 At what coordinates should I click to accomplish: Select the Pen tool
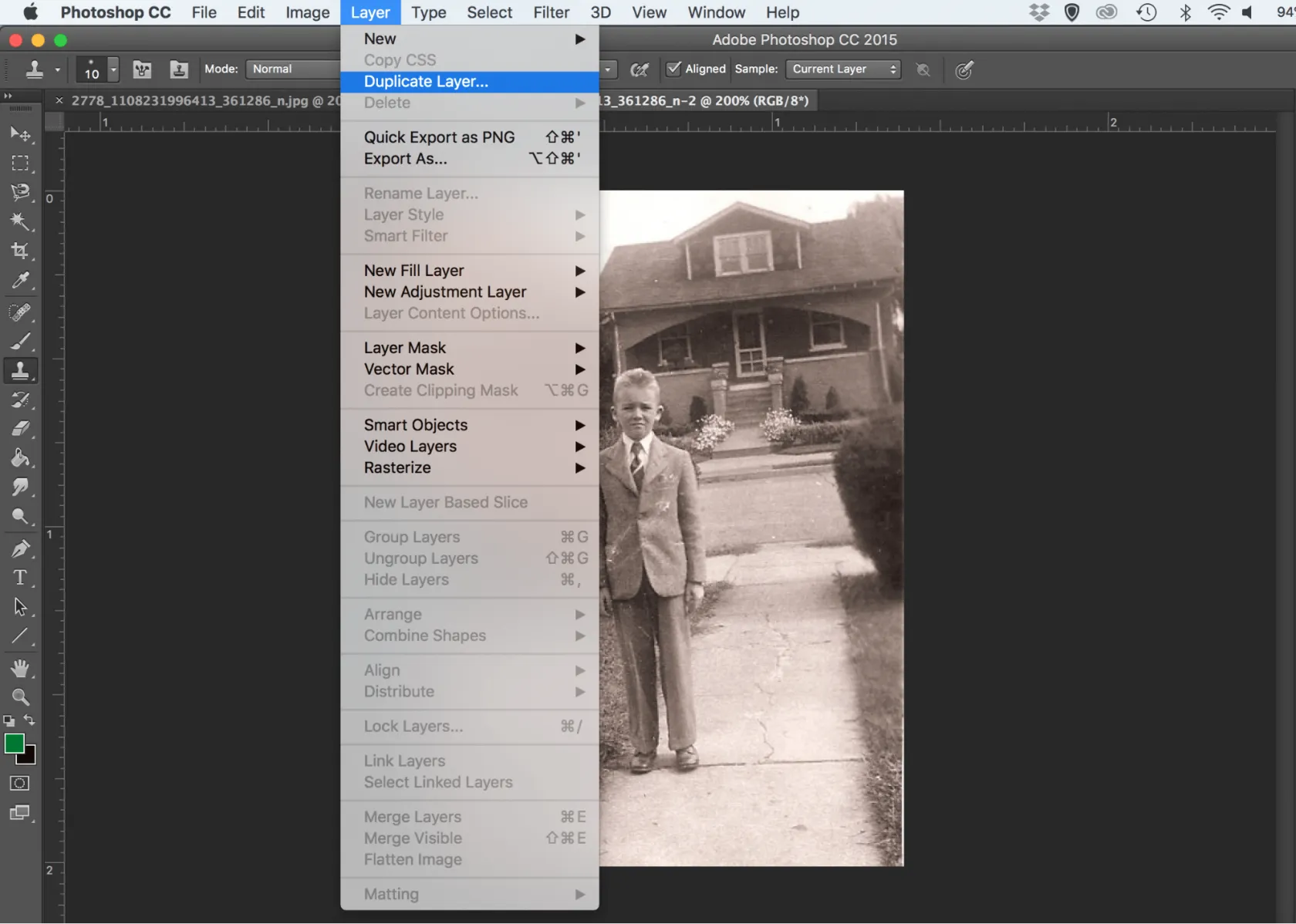pyautogui.click(x=20, y=549)
